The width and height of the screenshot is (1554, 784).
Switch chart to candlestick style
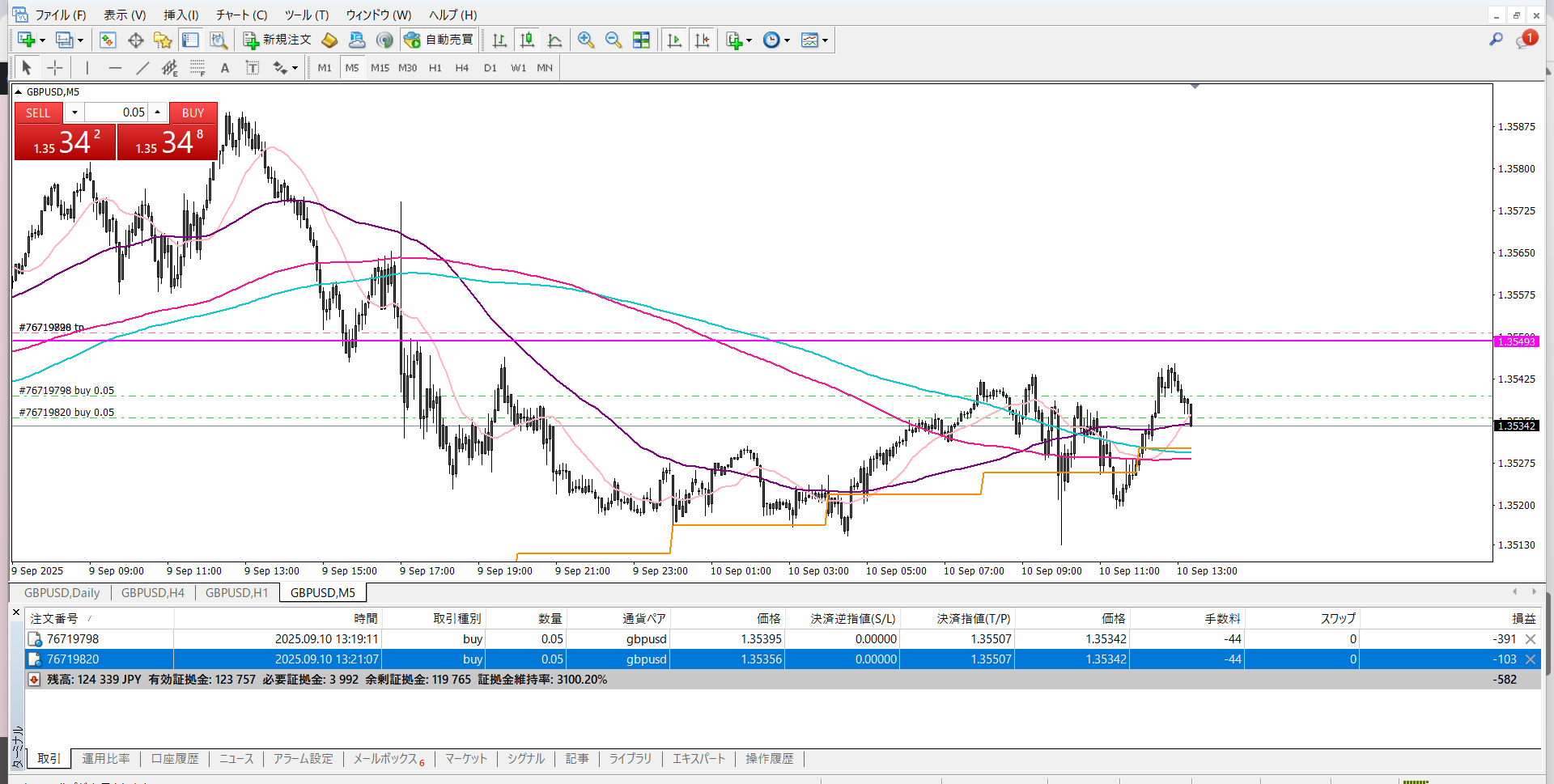[527, 40]
